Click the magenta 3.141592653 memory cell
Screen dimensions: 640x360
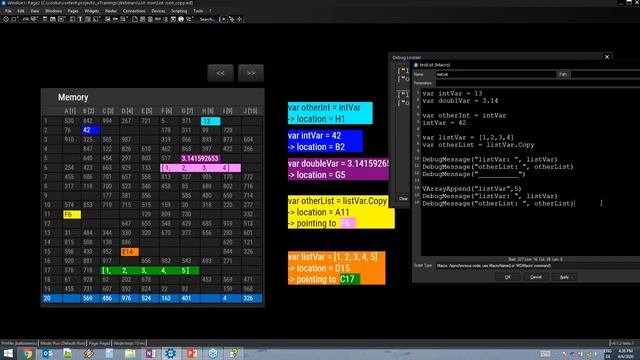click(x=200, y=158)
